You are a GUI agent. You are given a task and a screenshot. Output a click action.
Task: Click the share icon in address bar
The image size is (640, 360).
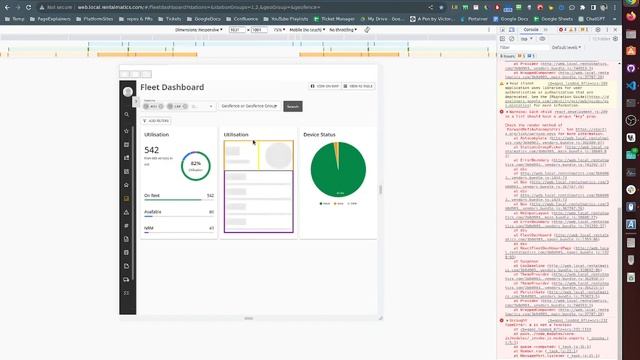[431, 7]
